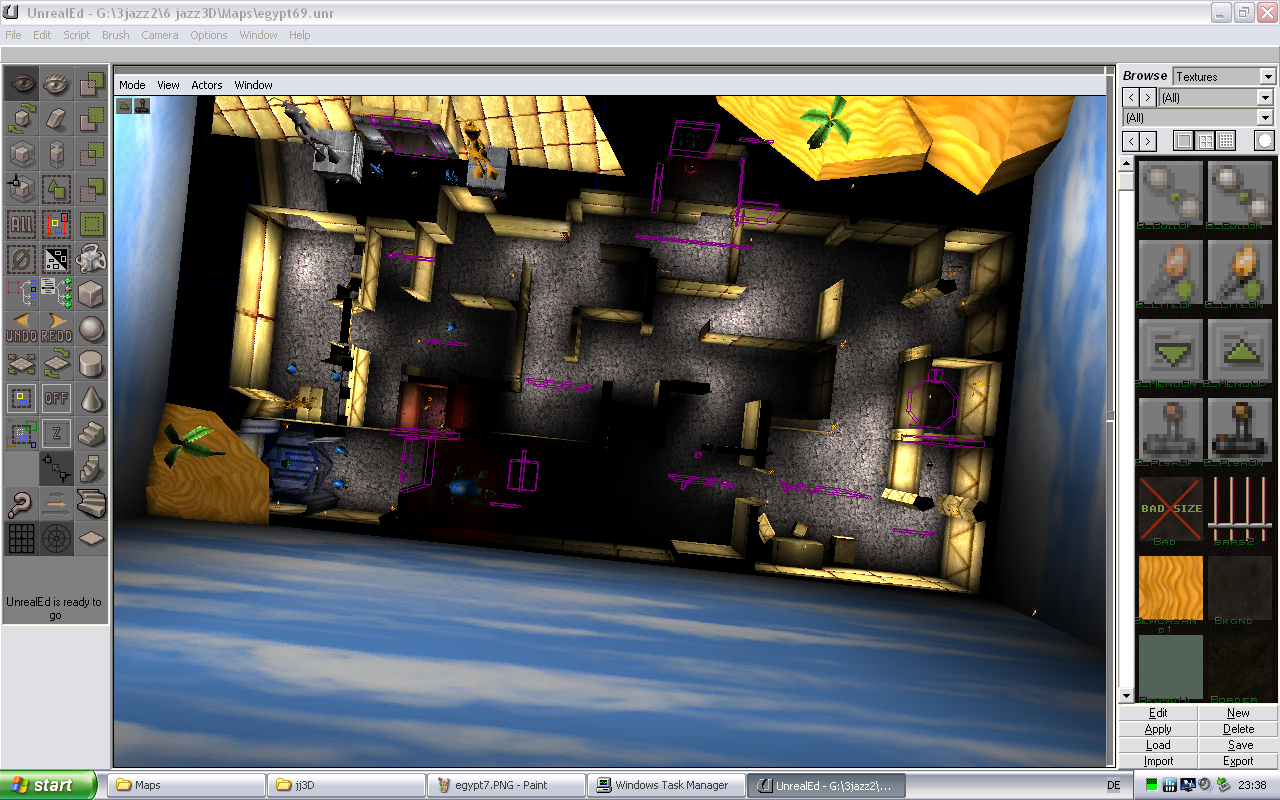Screen dimensions: 1280x800
Task: Click the New texture button
Action: point(1238,713)
